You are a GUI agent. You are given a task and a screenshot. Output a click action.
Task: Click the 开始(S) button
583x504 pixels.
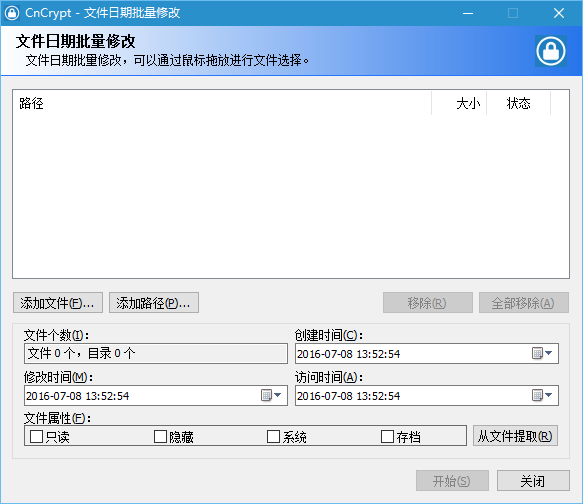[x=452, y=481]
